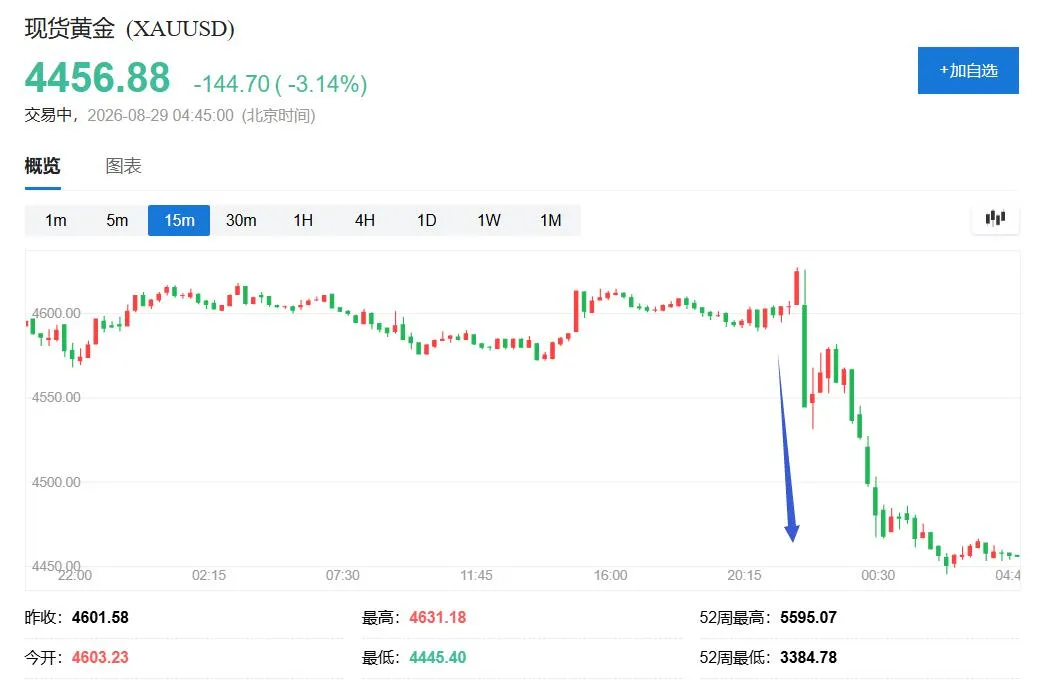
Task: Switch to the 图表 tab
Action: (124, 166)
